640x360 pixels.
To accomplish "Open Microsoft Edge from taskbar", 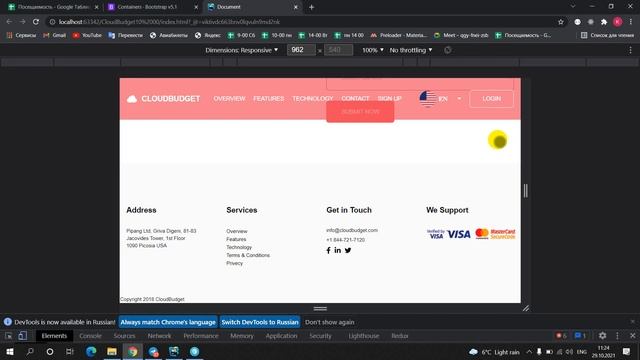I will [x=91, y=351].
